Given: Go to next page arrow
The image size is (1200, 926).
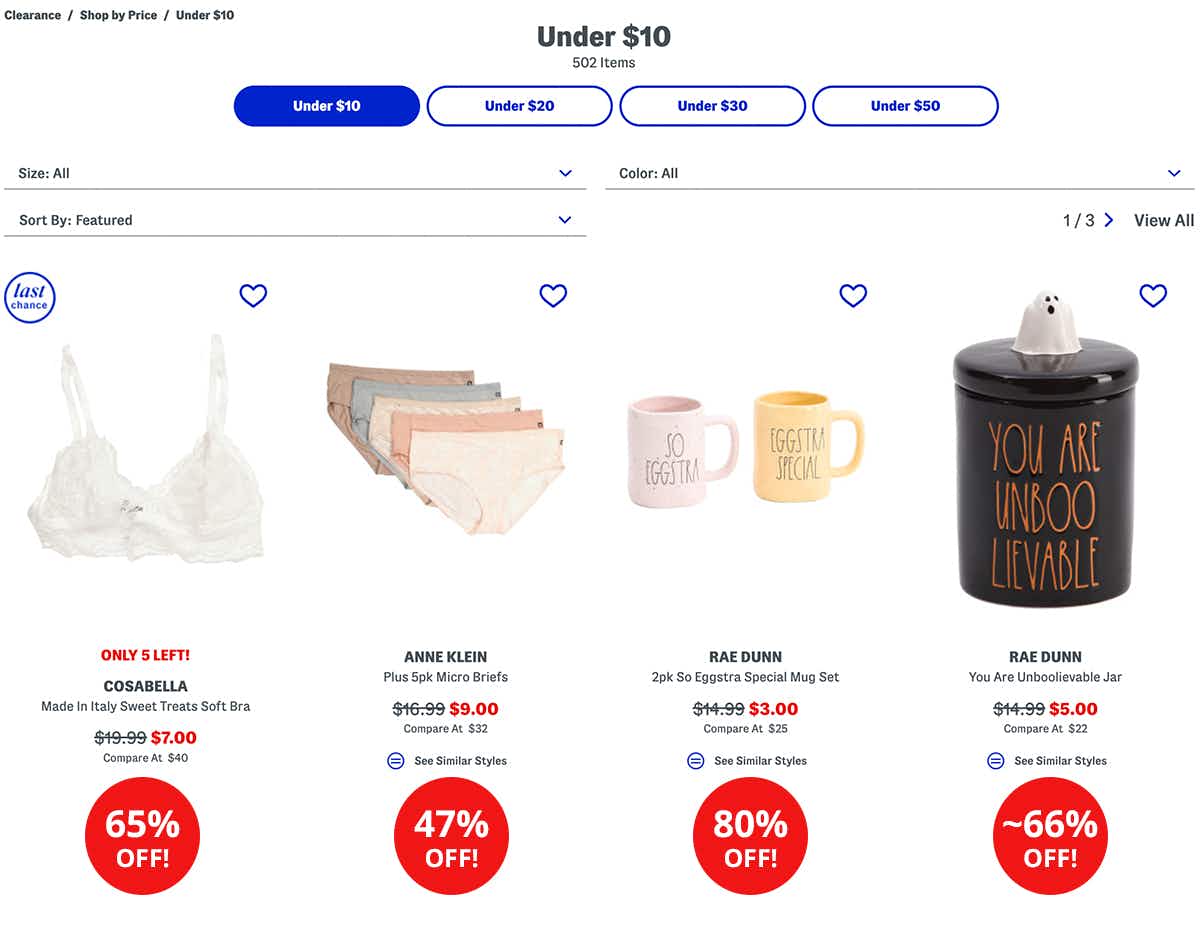Looking at the screenshot, I should (x=1109, y=220).
